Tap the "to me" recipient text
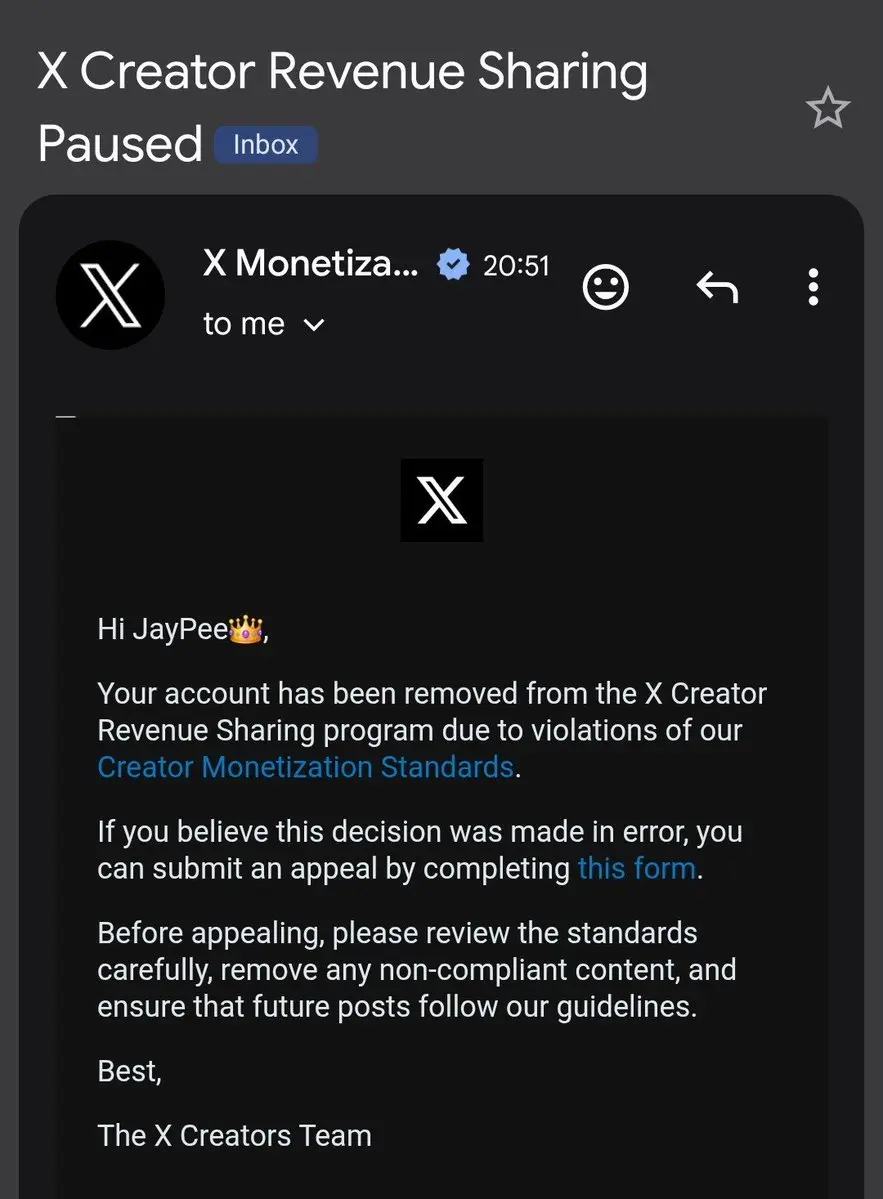 [x=244, y=324]
